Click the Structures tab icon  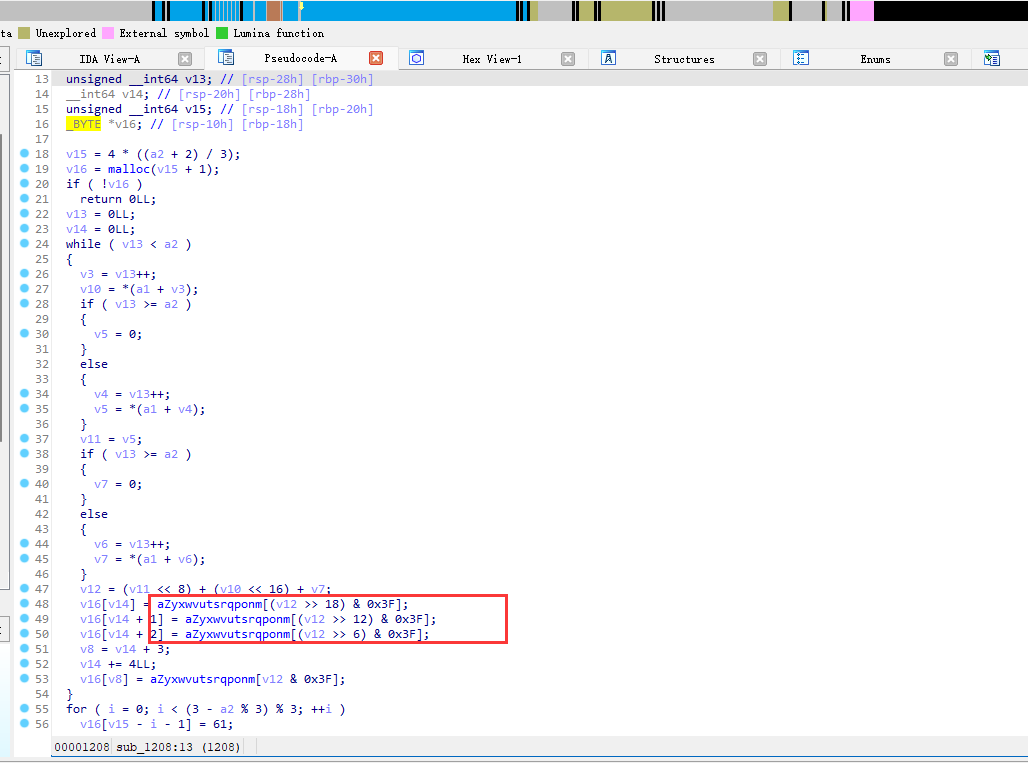pyautogui.click(x=608, y=58)
